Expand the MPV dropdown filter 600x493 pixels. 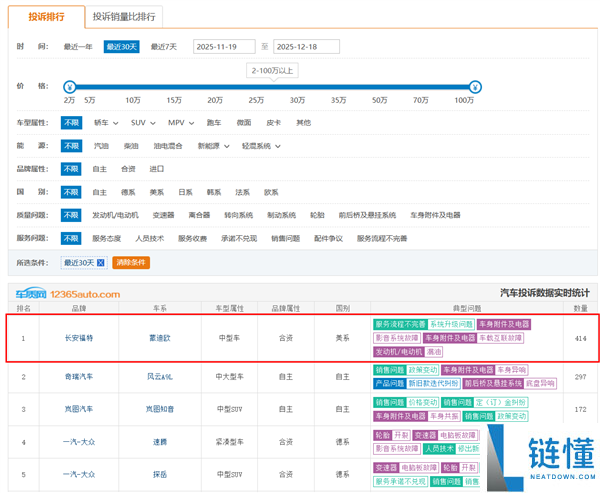coord(180,123)
